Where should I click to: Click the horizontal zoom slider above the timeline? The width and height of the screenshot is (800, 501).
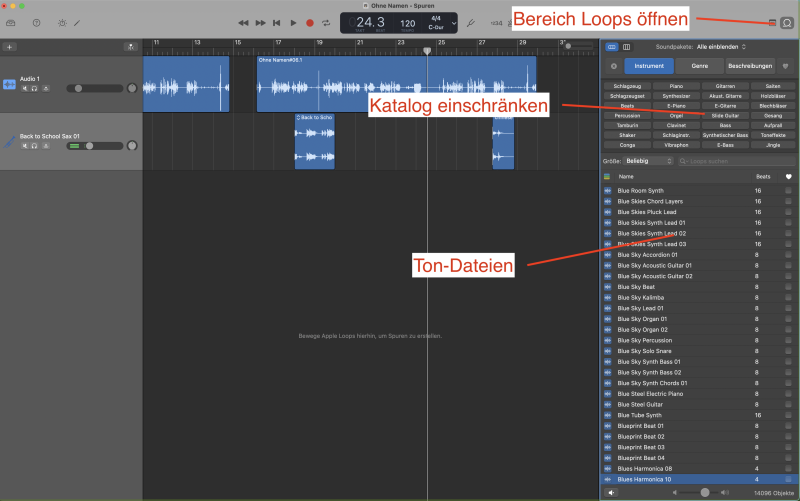579,46
